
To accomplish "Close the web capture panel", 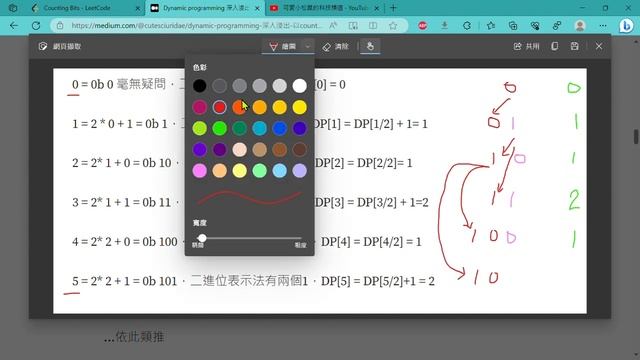I will pos(599,46).
